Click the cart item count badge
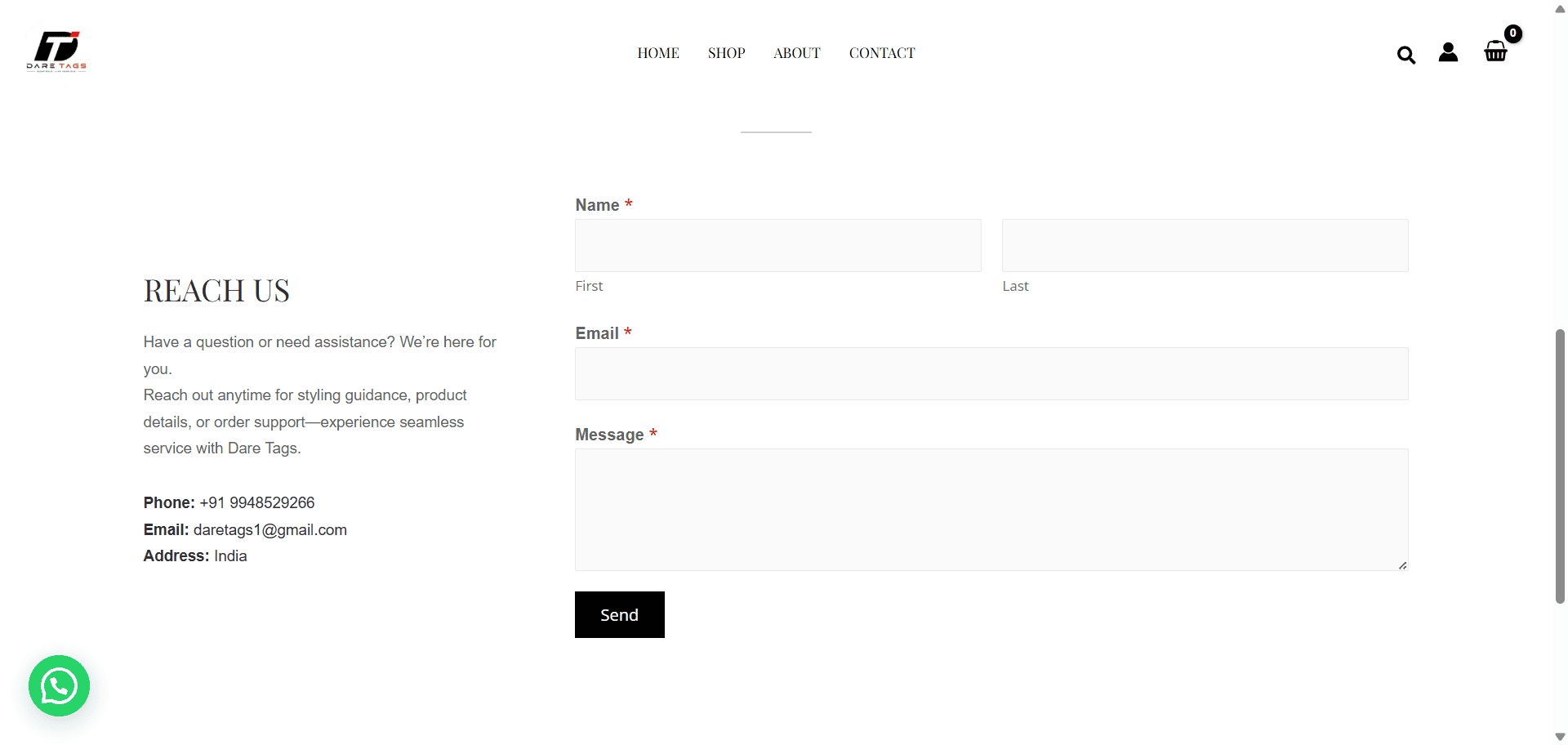Screen dimensions: 1568x745 click(1513, 33)
